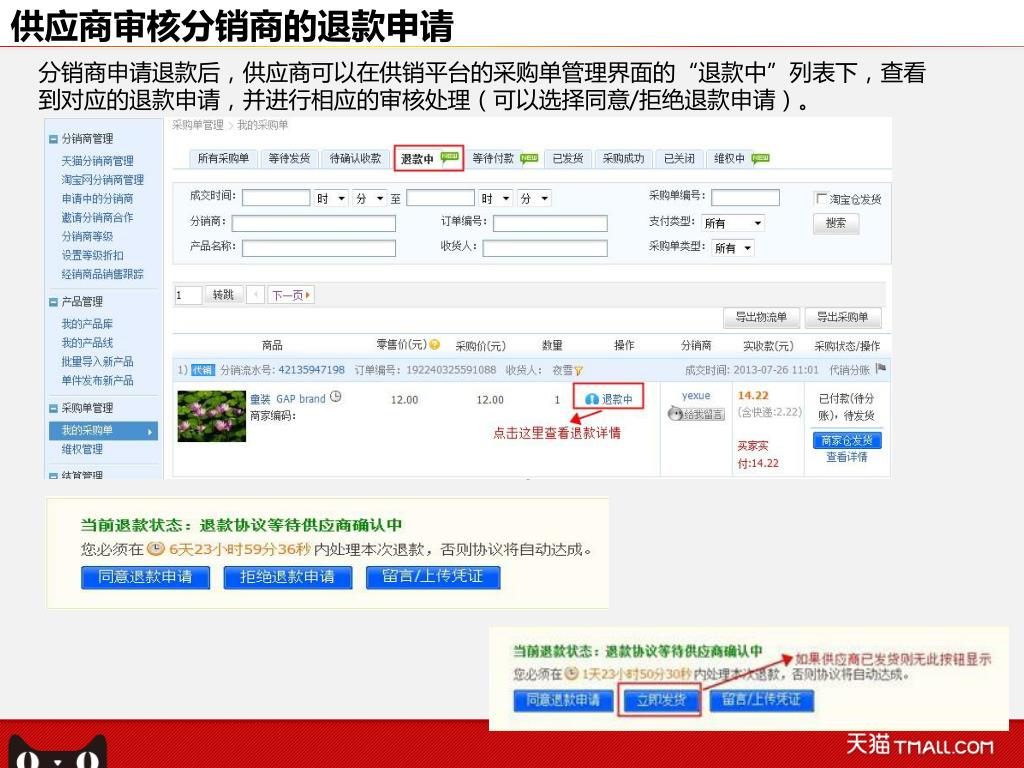
Task: Switch to 等待发货 tab
Action: coord(289,159)
